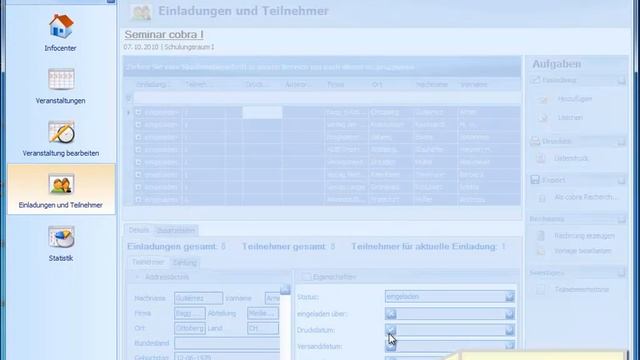Open the Infocenter home icon
The height and width of the screenshot is (360, 640).
pos(61,26)
